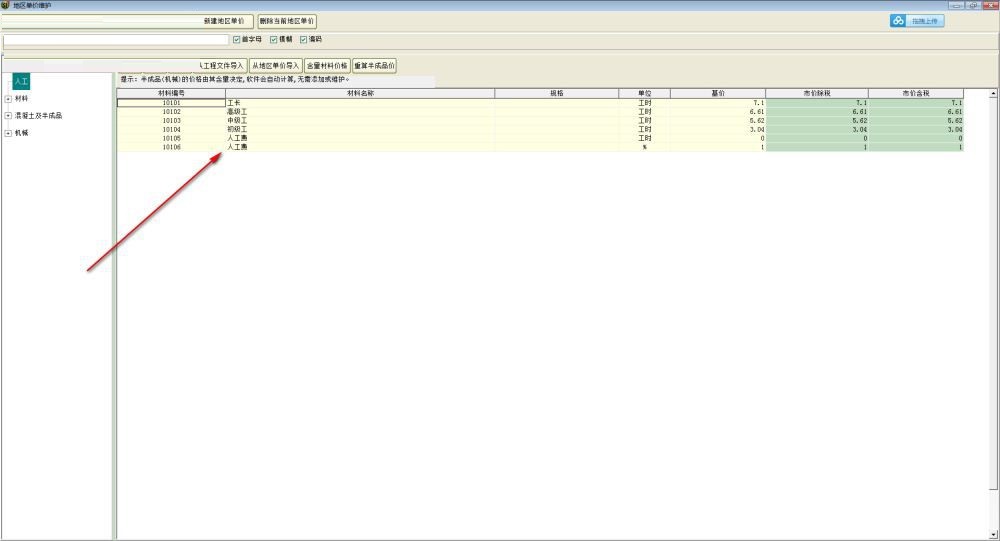
Task: Click the 工程文件导入 button
Action: [x=221, y=66]
